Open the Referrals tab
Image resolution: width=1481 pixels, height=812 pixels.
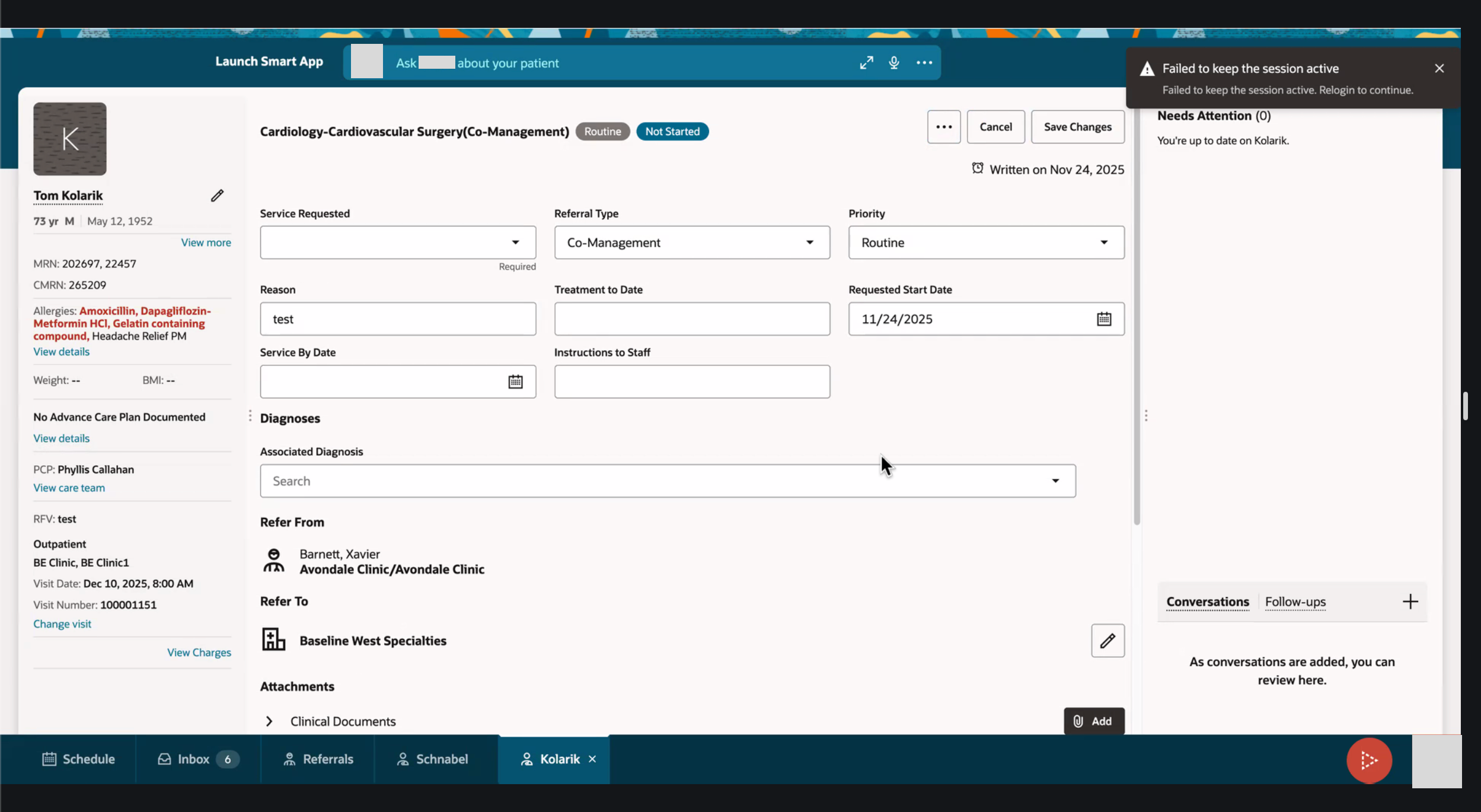coord(318,759)
